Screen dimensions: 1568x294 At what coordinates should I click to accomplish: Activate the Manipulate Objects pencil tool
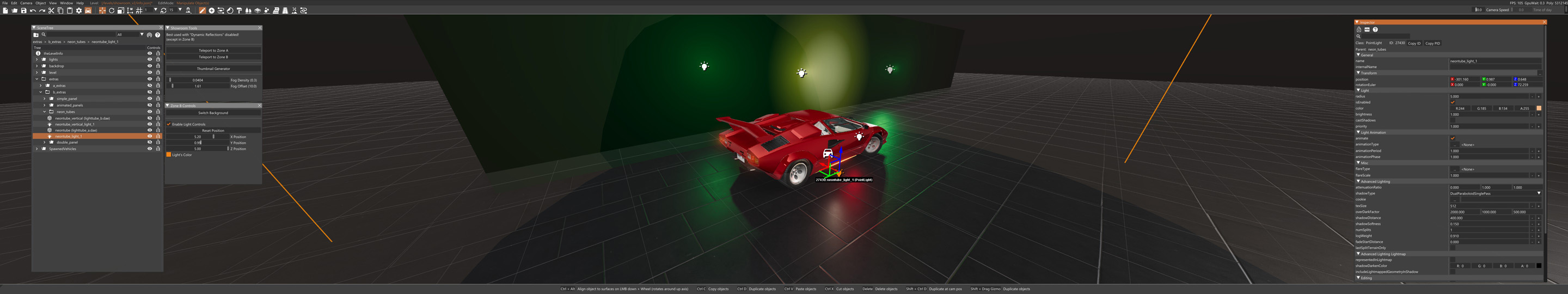pos(203,10)
